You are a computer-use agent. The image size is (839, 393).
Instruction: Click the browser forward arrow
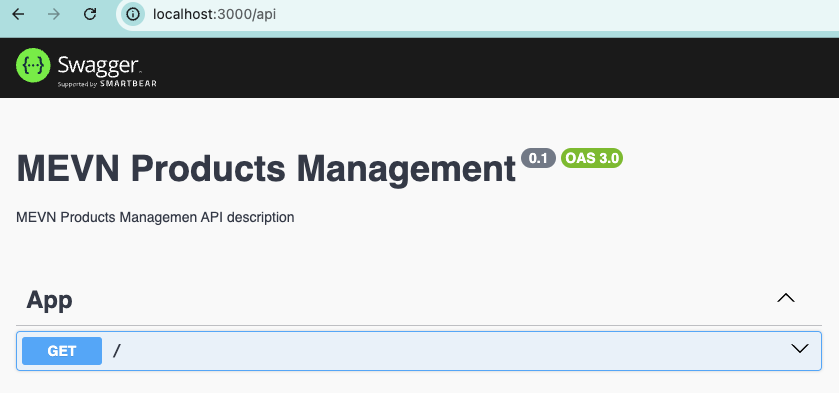click(x=54, y=14)
